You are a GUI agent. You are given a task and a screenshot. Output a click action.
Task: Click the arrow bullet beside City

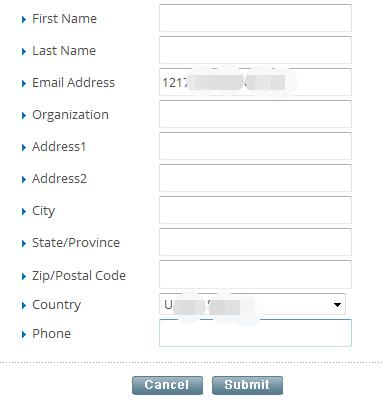(x=24, y=211)
